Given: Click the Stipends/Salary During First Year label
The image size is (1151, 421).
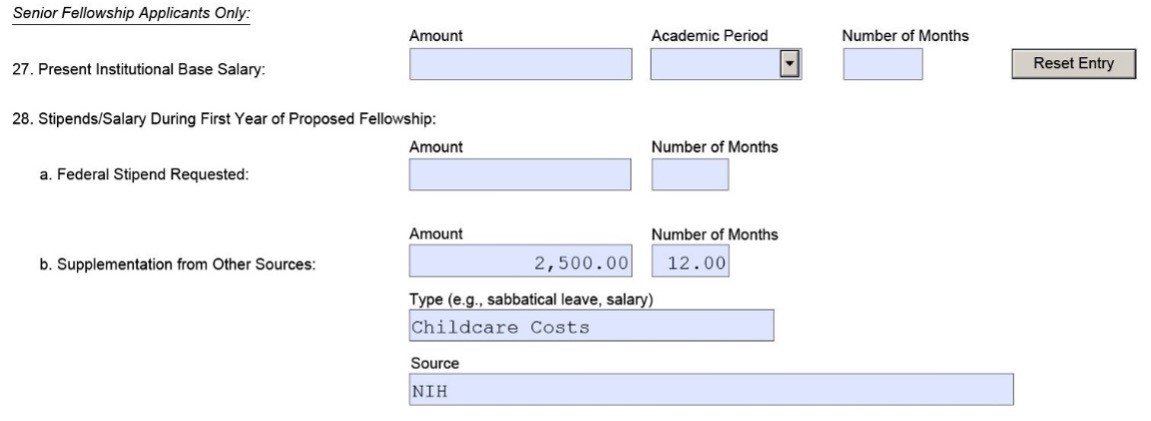Looking at the screenshot, I should click(x=225, y=120).
